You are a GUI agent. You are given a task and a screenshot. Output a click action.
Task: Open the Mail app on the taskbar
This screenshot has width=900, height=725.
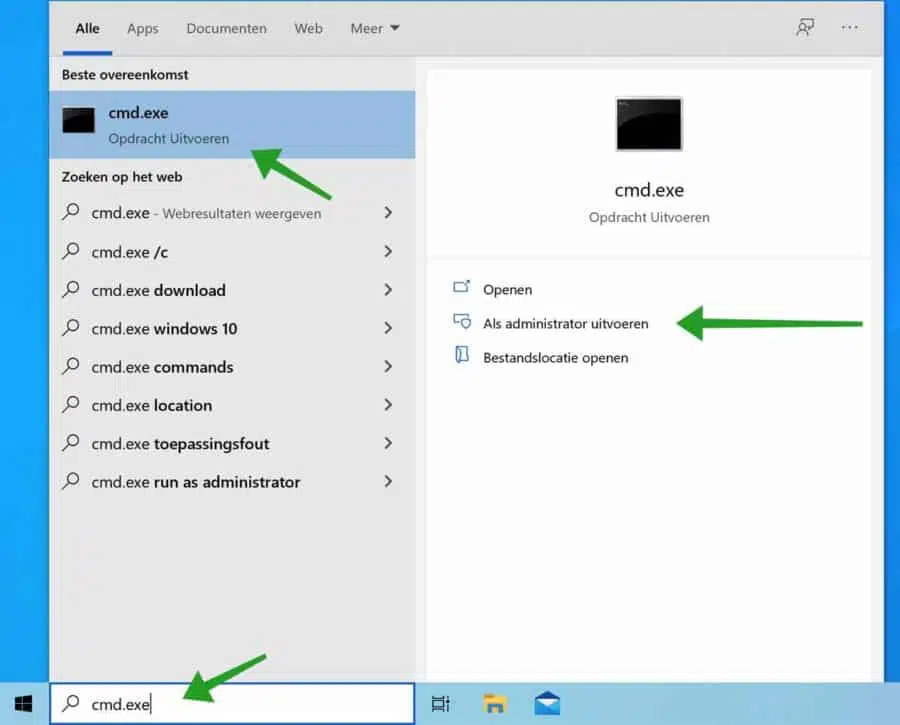[x=547, y=704]
